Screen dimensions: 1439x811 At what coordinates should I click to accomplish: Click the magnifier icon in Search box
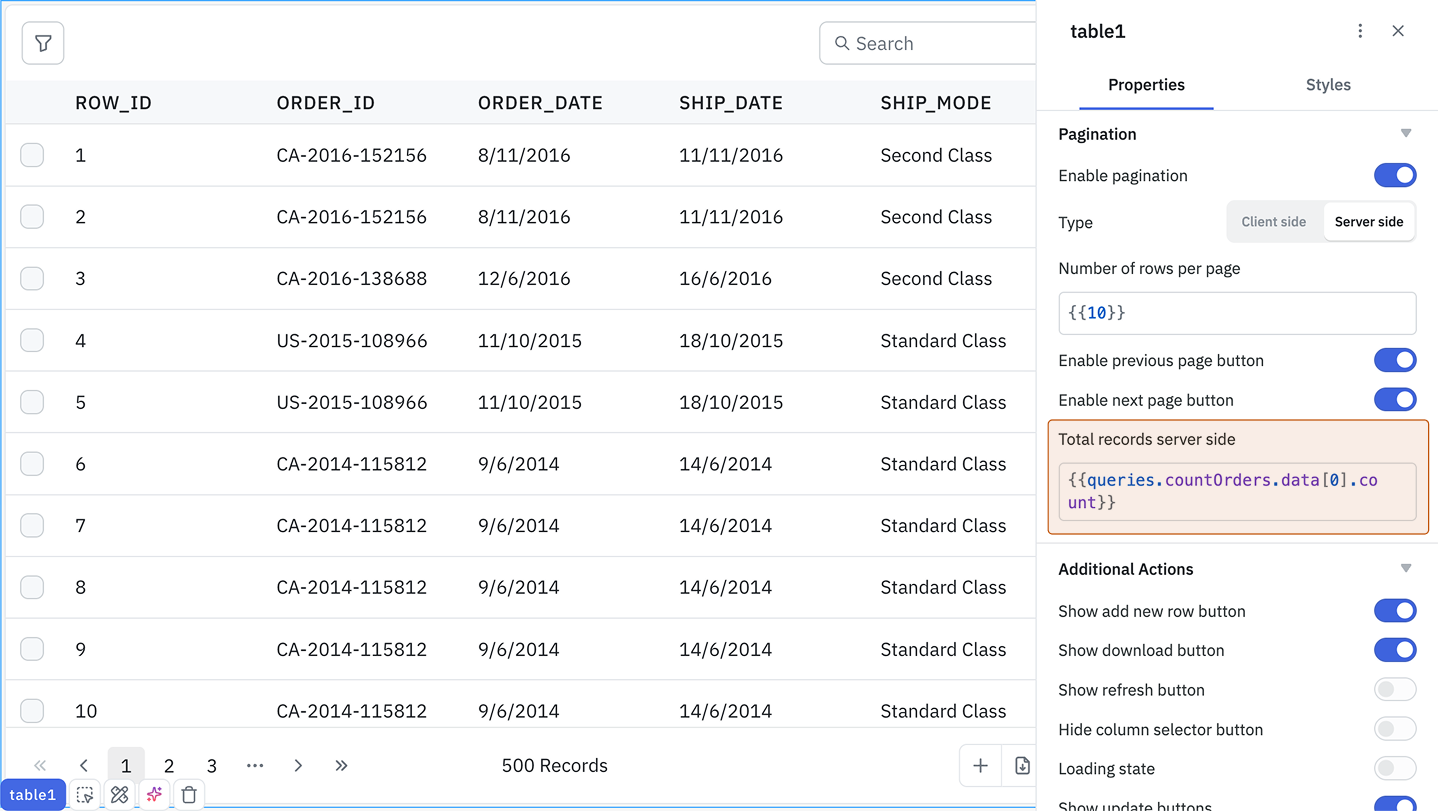(842, 43)
